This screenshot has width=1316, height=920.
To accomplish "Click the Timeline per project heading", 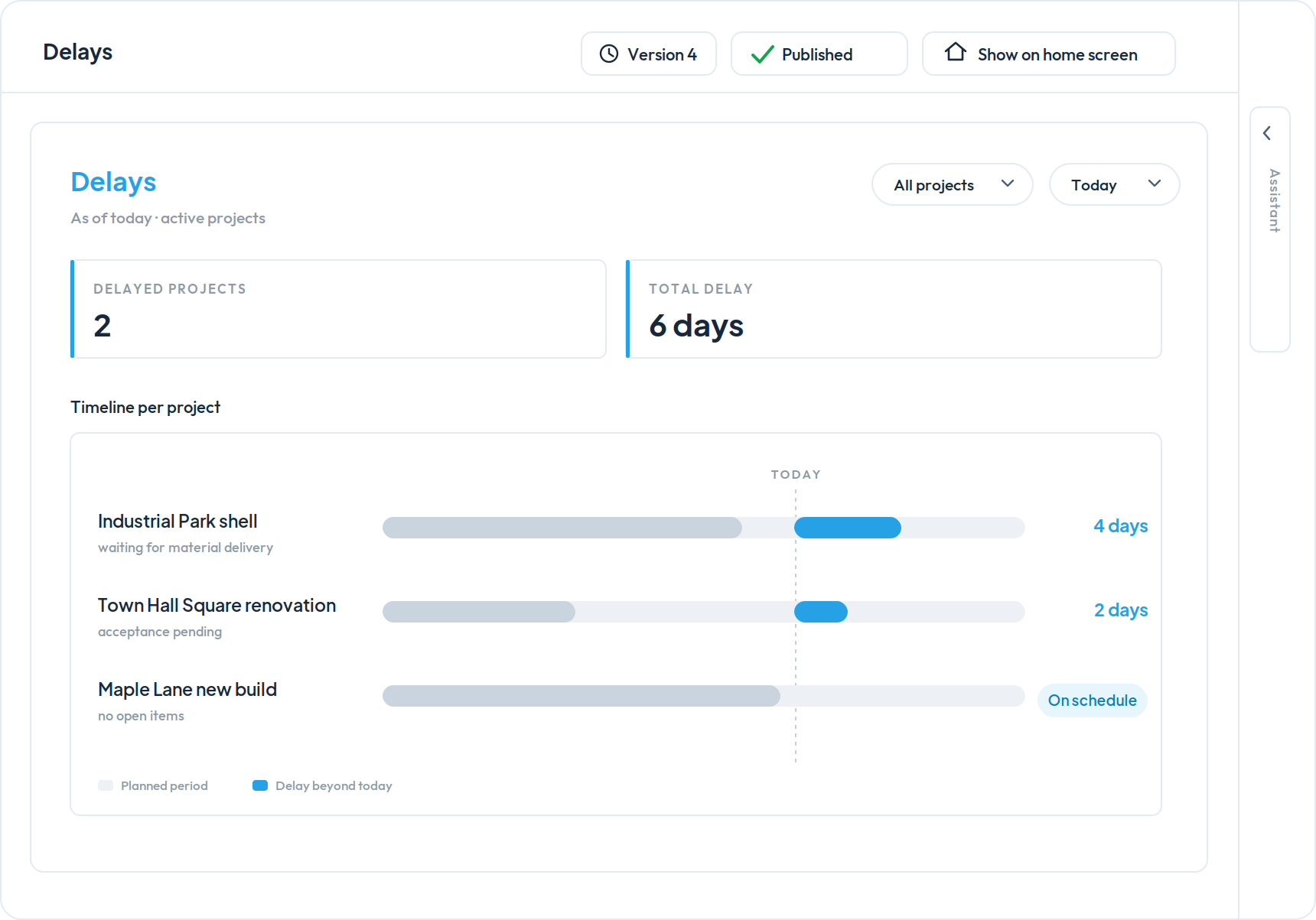I will [145, 408].
